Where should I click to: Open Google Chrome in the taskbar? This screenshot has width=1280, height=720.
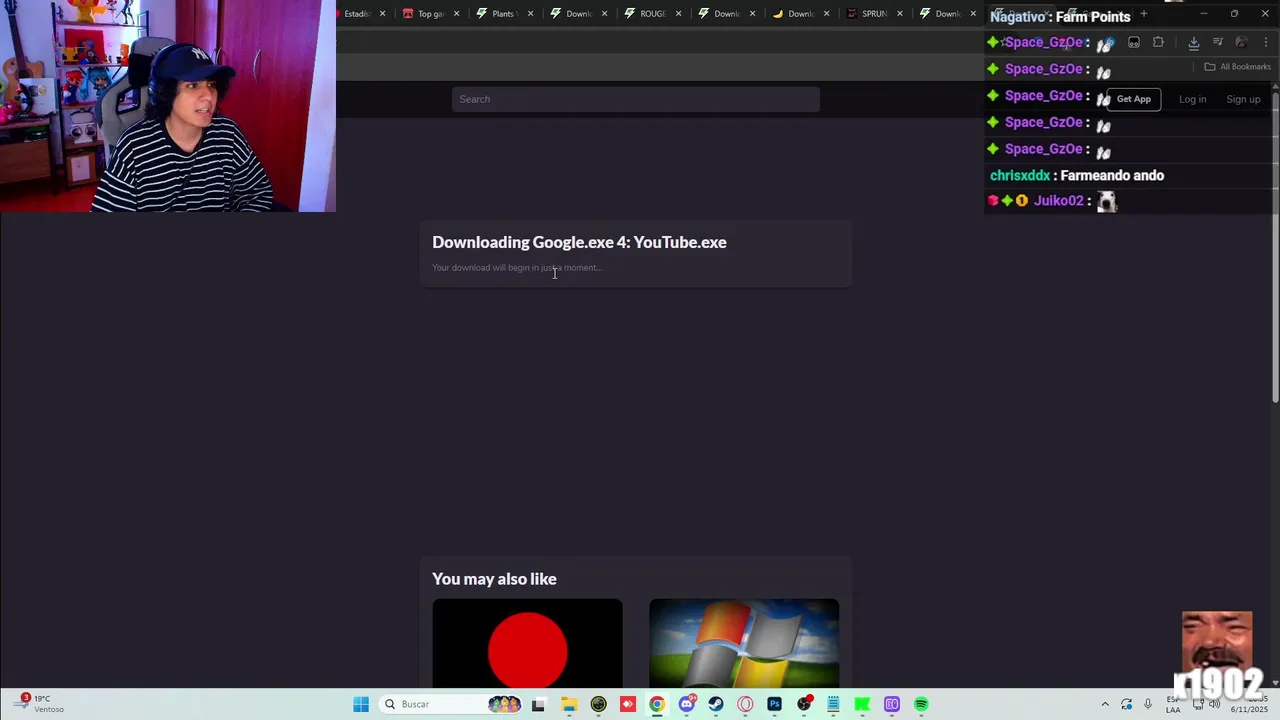coord(657,704)
